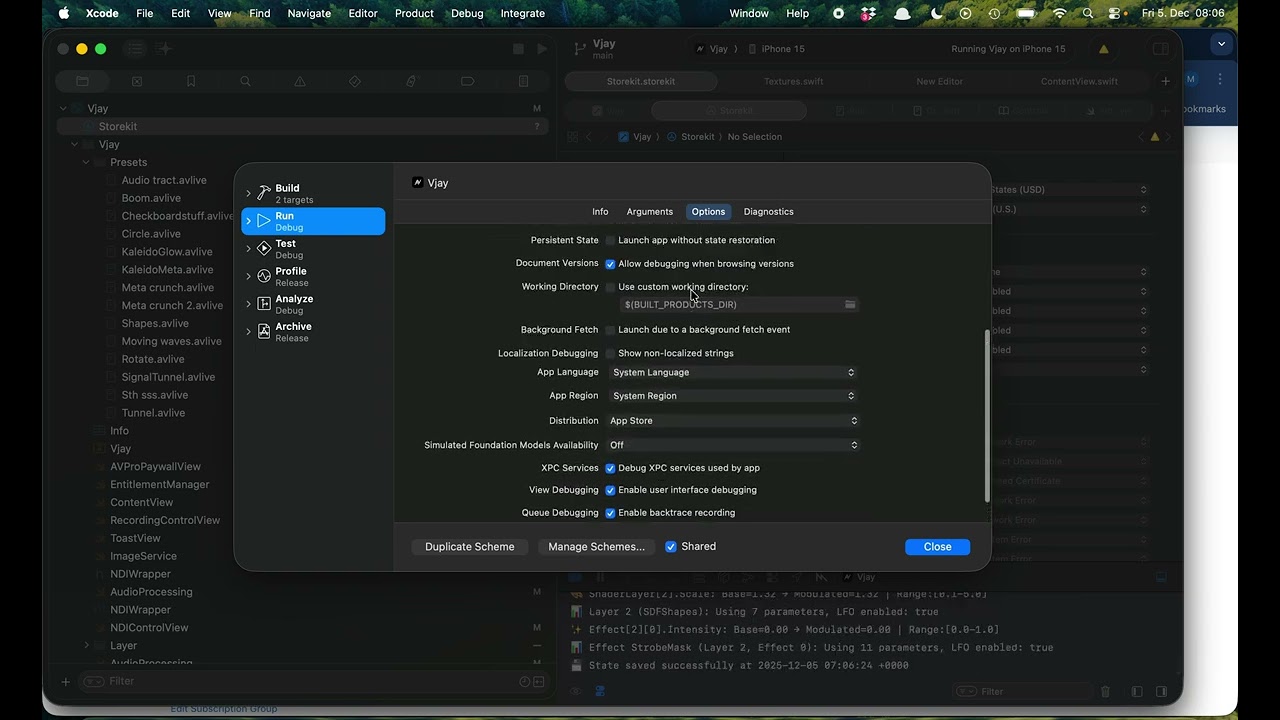Switch to the Diagnostics tab
The width and height of the screenshot is (1280, 720).
769,211
